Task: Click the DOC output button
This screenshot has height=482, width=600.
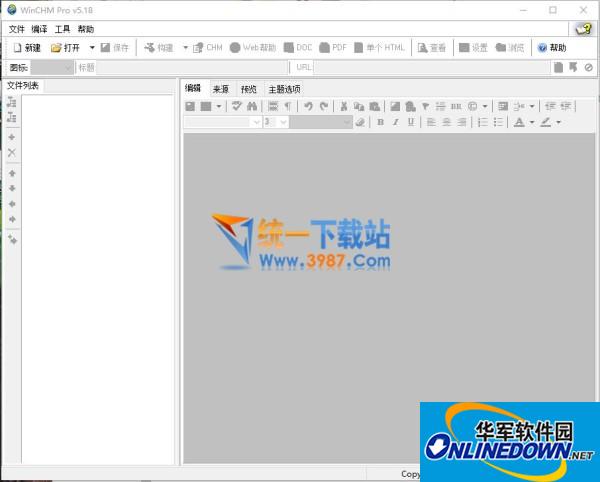Action: (298, 48)
